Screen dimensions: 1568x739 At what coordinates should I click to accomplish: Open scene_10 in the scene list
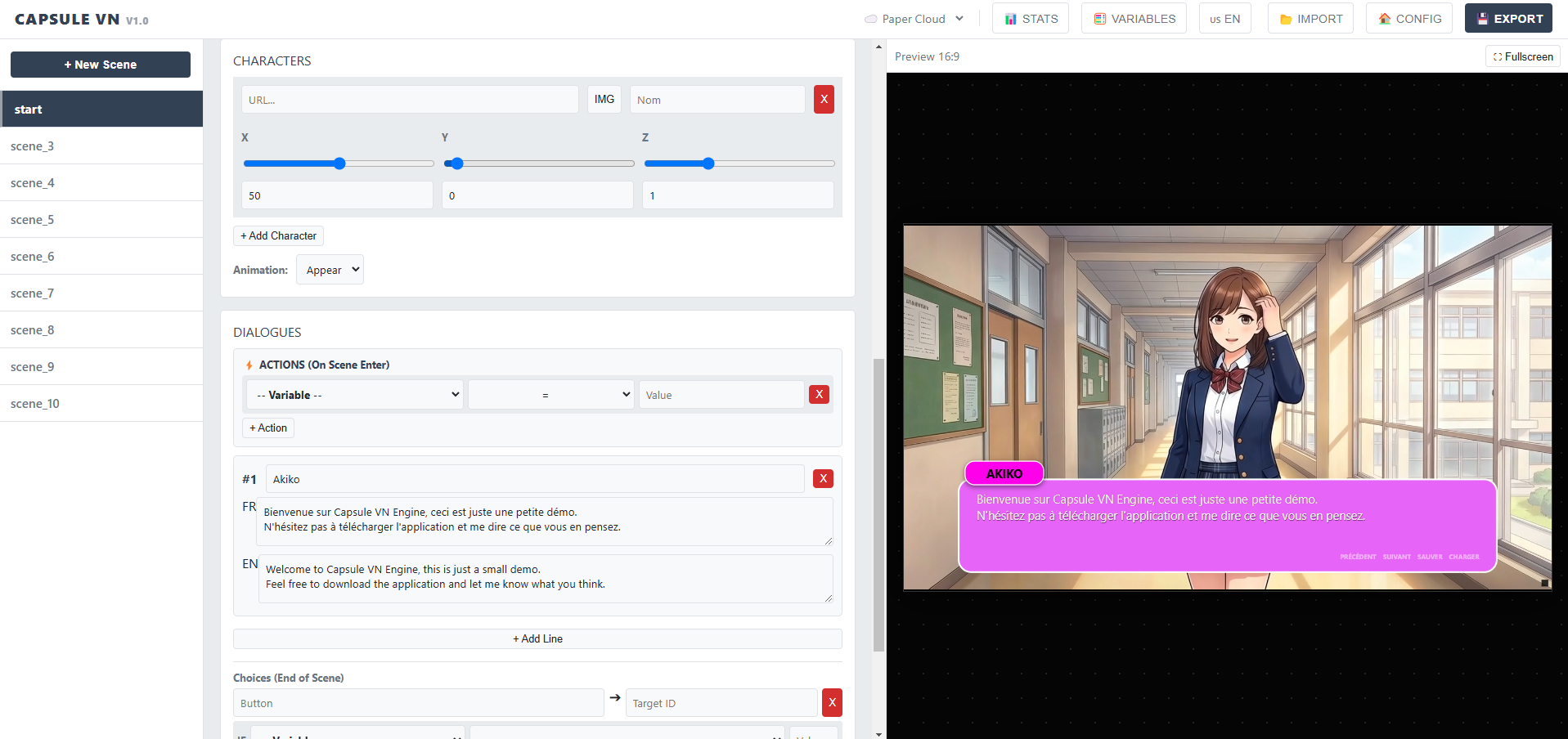click(x=101, y=404)
